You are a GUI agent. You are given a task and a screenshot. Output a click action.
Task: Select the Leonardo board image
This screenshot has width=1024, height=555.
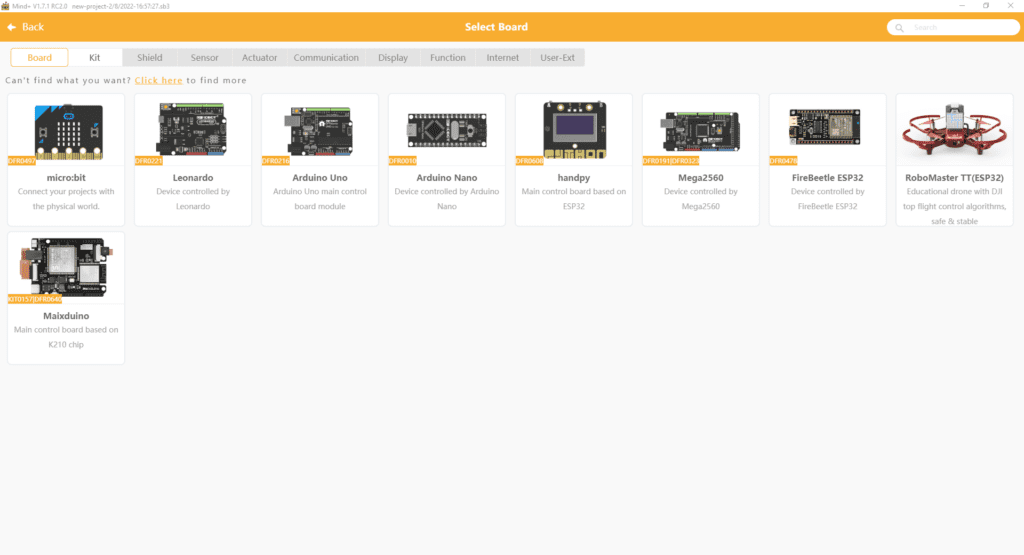(192, 129)
